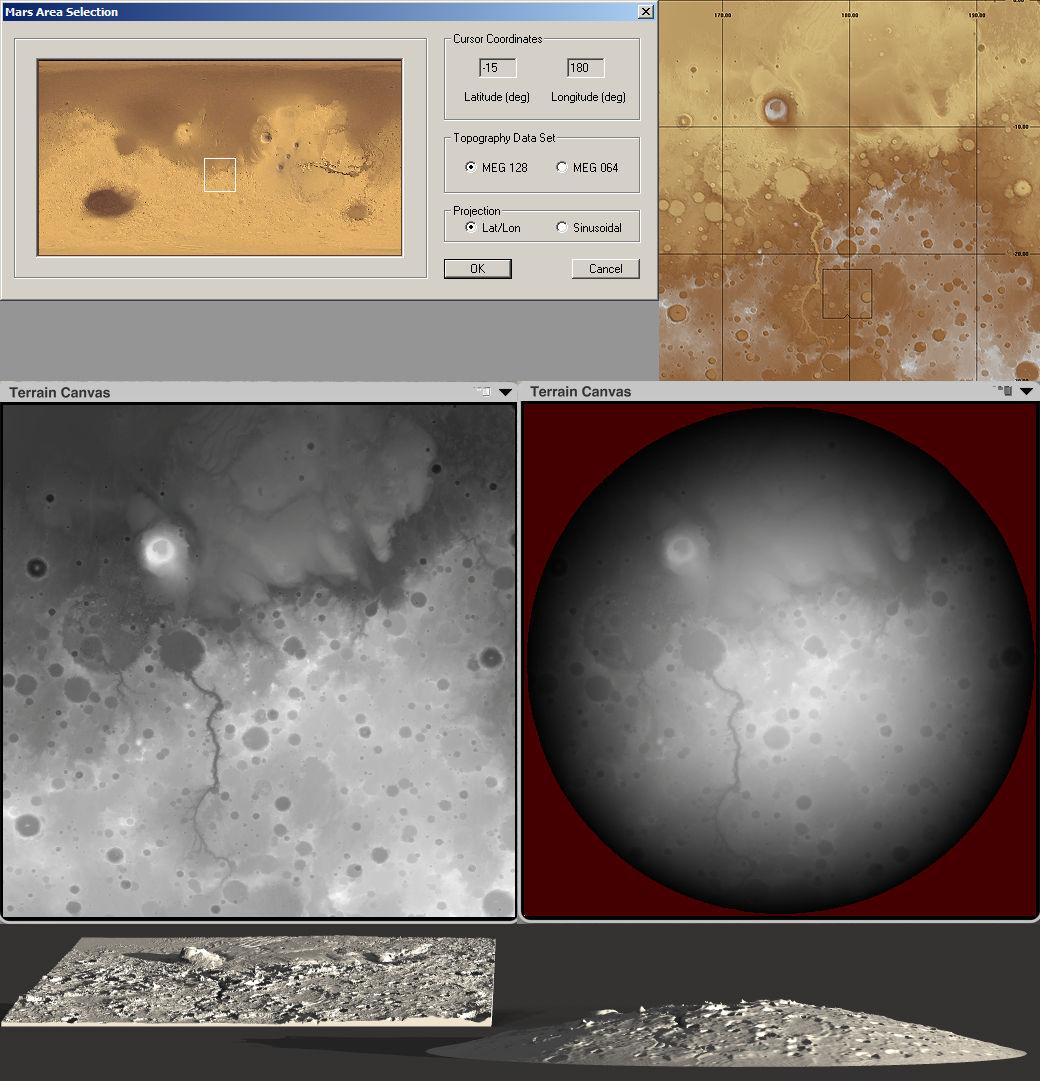
Task: Select the MEG 128 topography data set
Action: [x=496, y=168]
